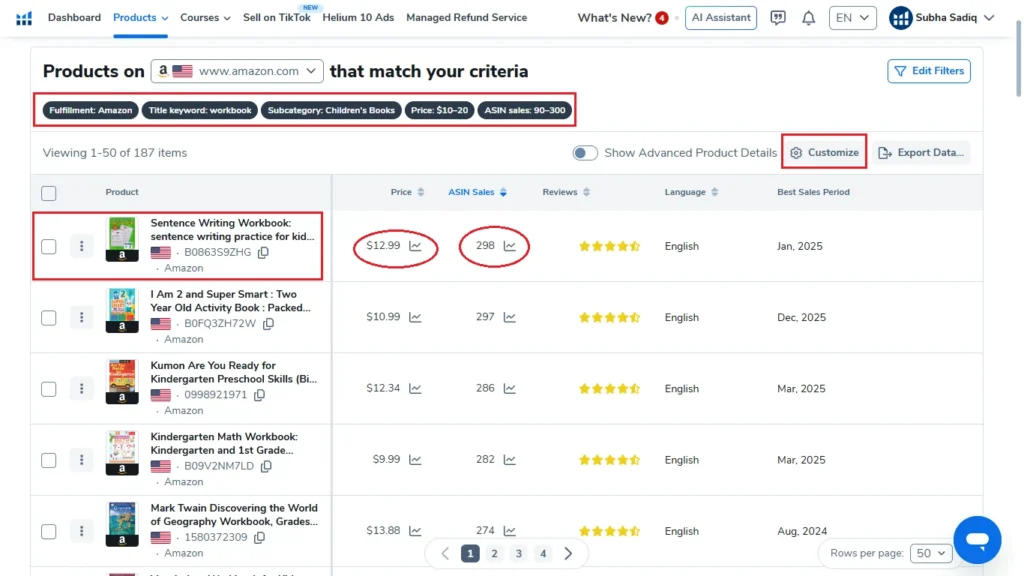The image size is (1024, 576).
Task: Open the EN language dropdown
Action: click(x=852, y=17)
